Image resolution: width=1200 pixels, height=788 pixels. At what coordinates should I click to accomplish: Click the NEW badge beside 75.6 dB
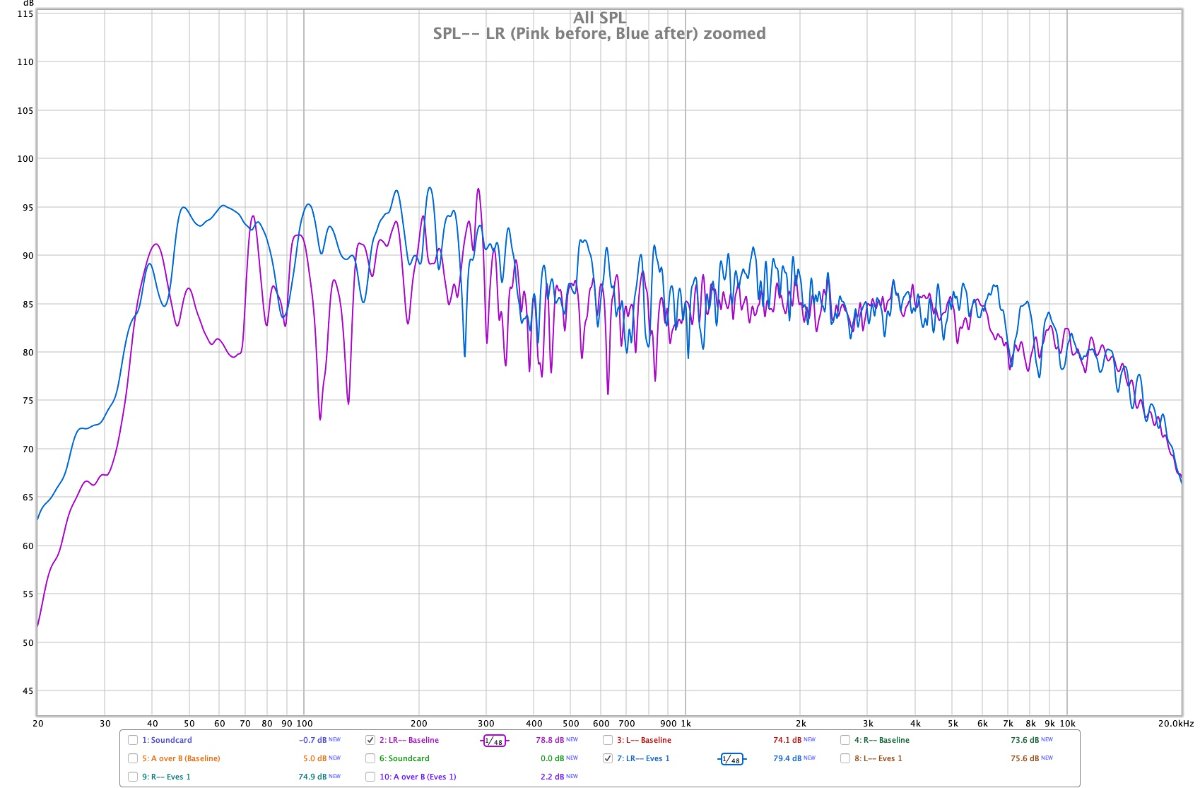(x=1046, y=759)
